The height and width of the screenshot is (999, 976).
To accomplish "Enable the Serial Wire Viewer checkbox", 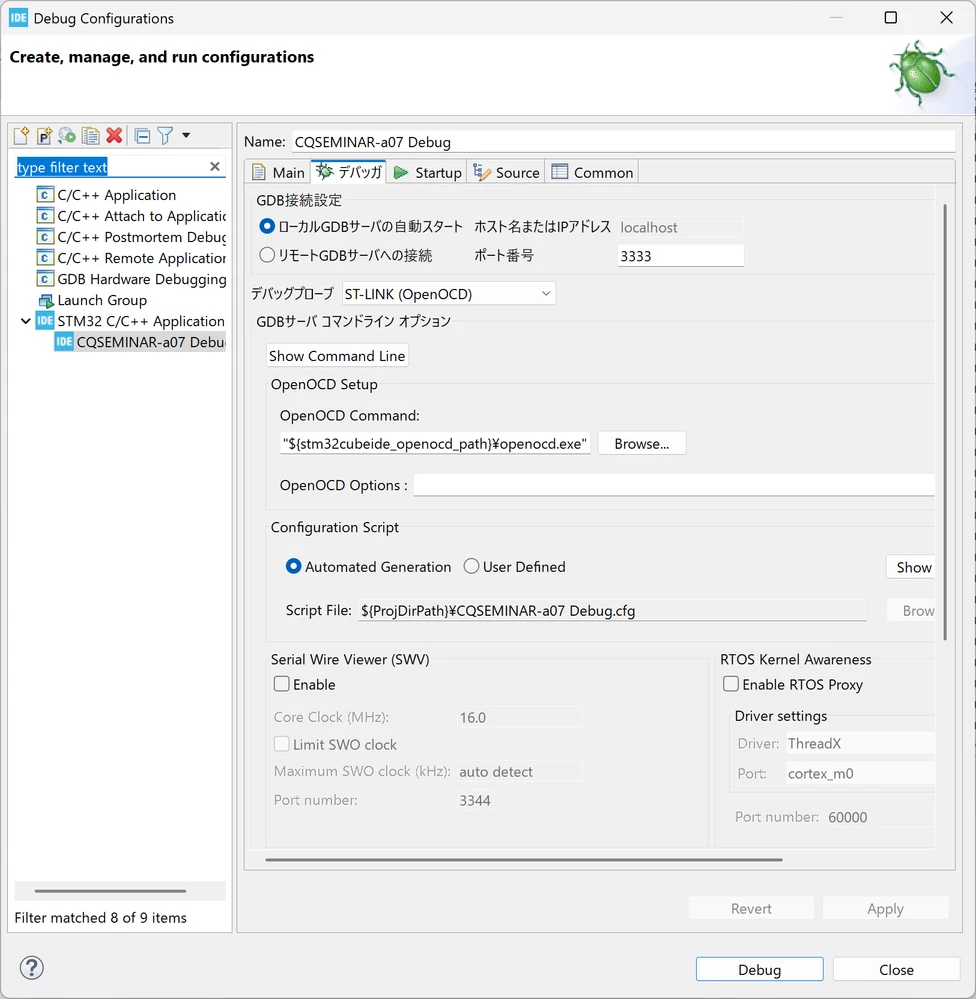I will [x=282, y=684].
